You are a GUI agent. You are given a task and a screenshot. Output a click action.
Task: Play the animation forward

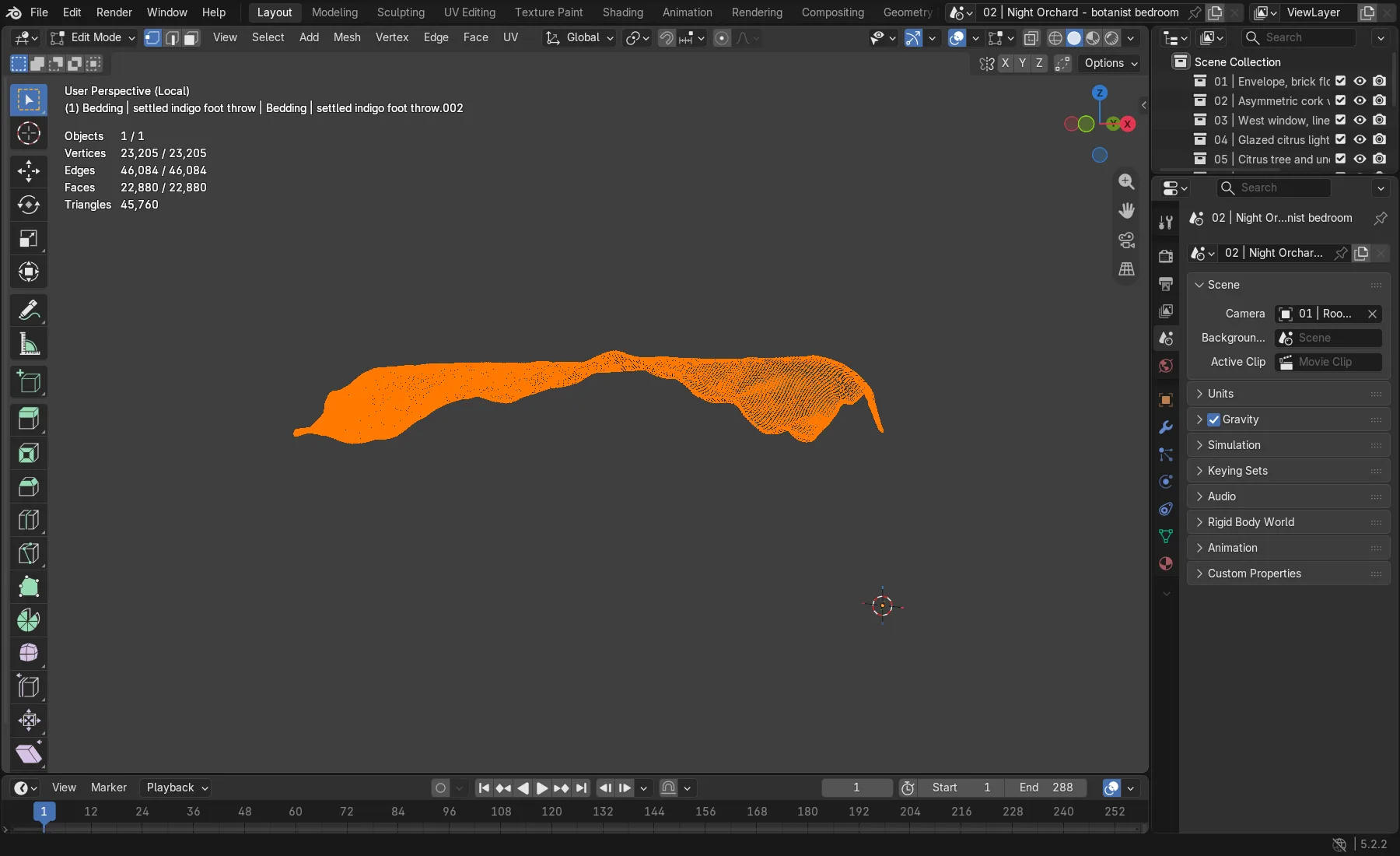(542, 788)
